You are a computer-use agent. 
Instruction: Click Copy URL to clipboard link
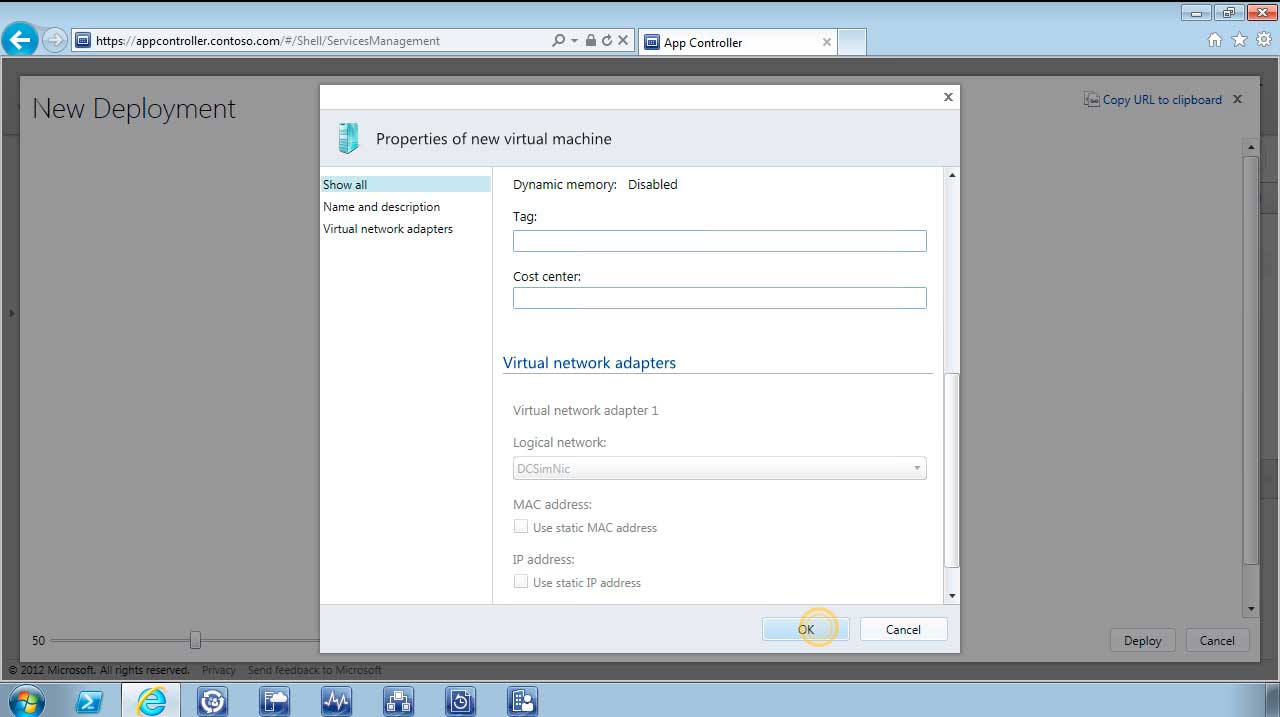1162,100
